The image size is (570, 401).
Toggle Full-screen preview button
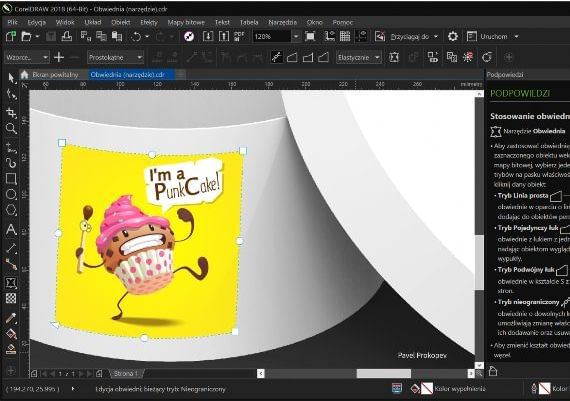tap(310, 36)
